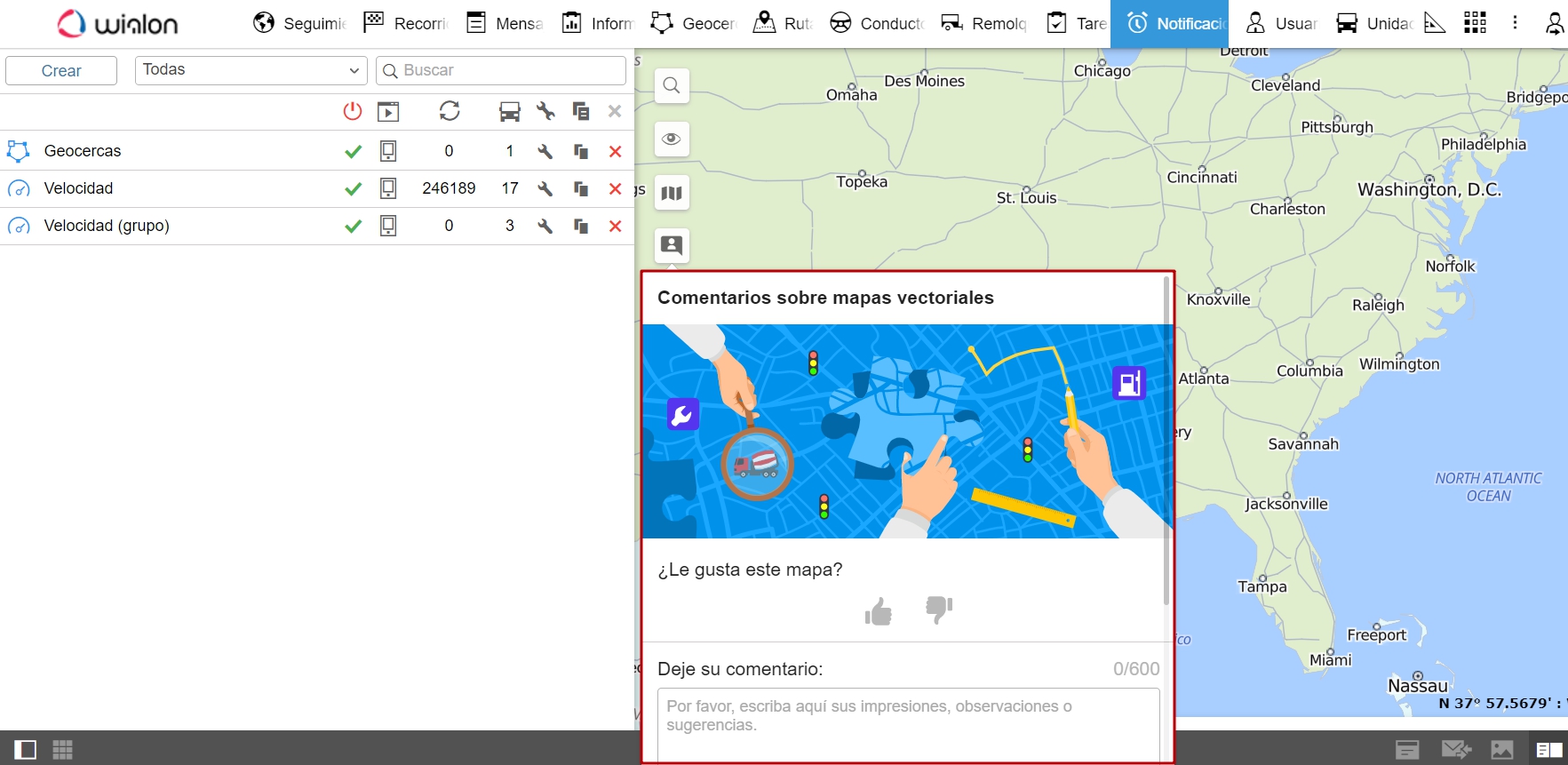Expand the Todas filter dropdown
Viewport: 1568px width, 765px height.
coord(251,70)
